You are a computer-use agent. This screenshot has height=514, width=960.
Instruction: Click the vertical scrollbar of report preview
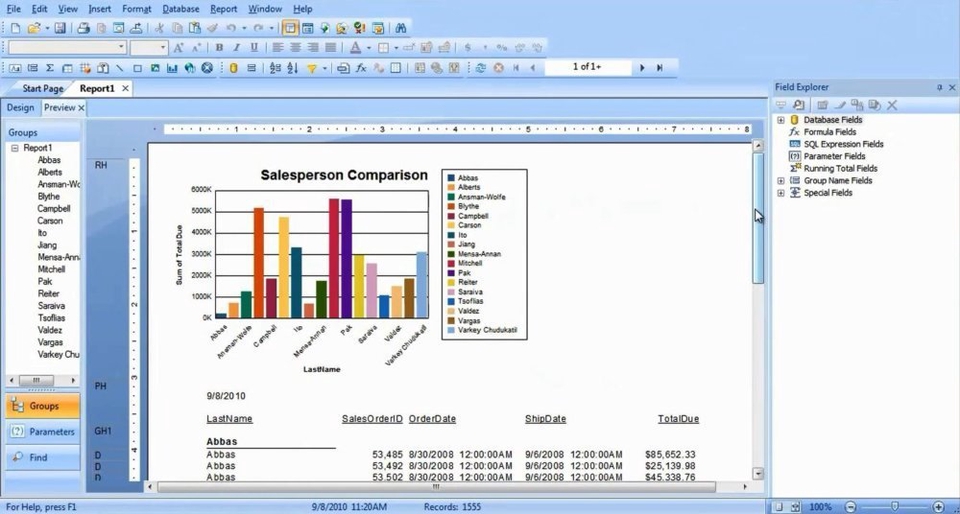click(x=758, y=218)
